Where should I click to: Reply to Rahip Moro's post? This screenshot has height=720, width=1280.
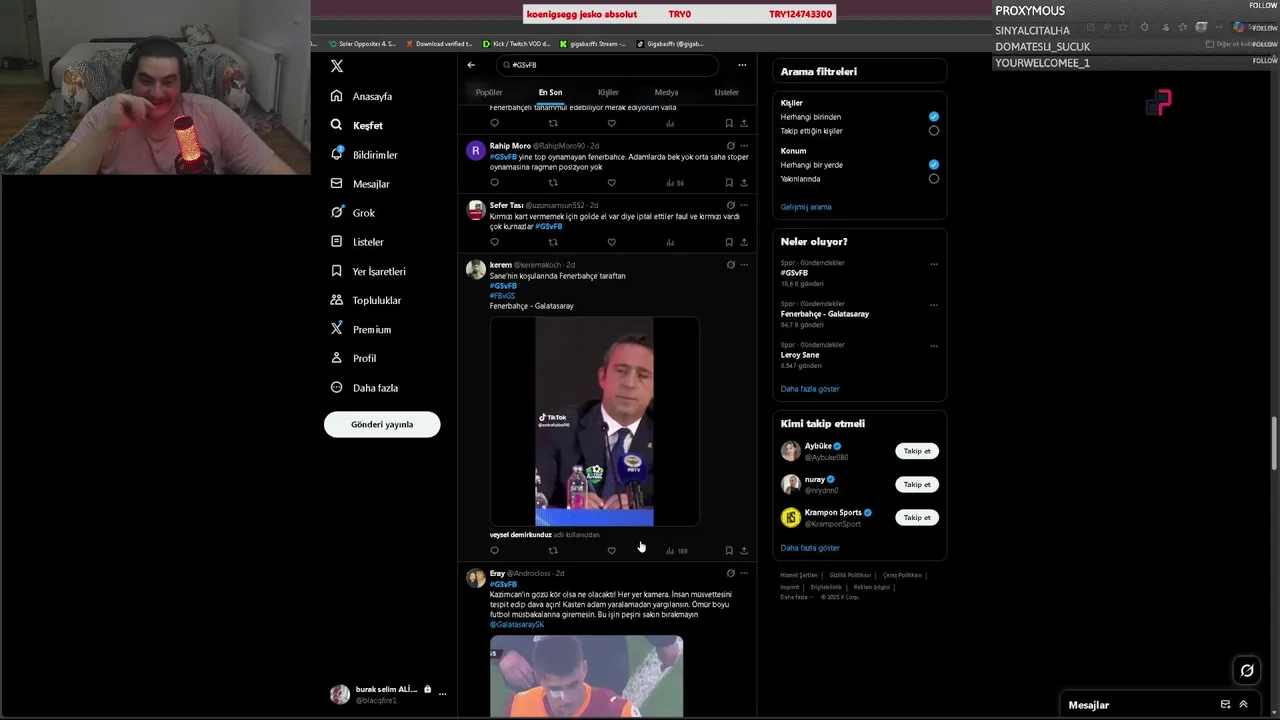click(x=494, y=183)
